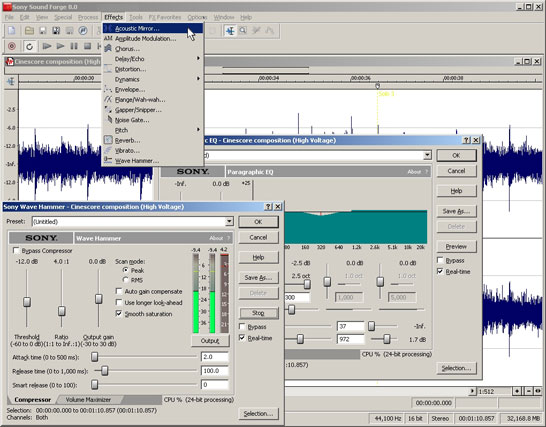Open the Wave Hammer Preset dropdown
This screenshot has height=427, width=546.
(229, 222)
